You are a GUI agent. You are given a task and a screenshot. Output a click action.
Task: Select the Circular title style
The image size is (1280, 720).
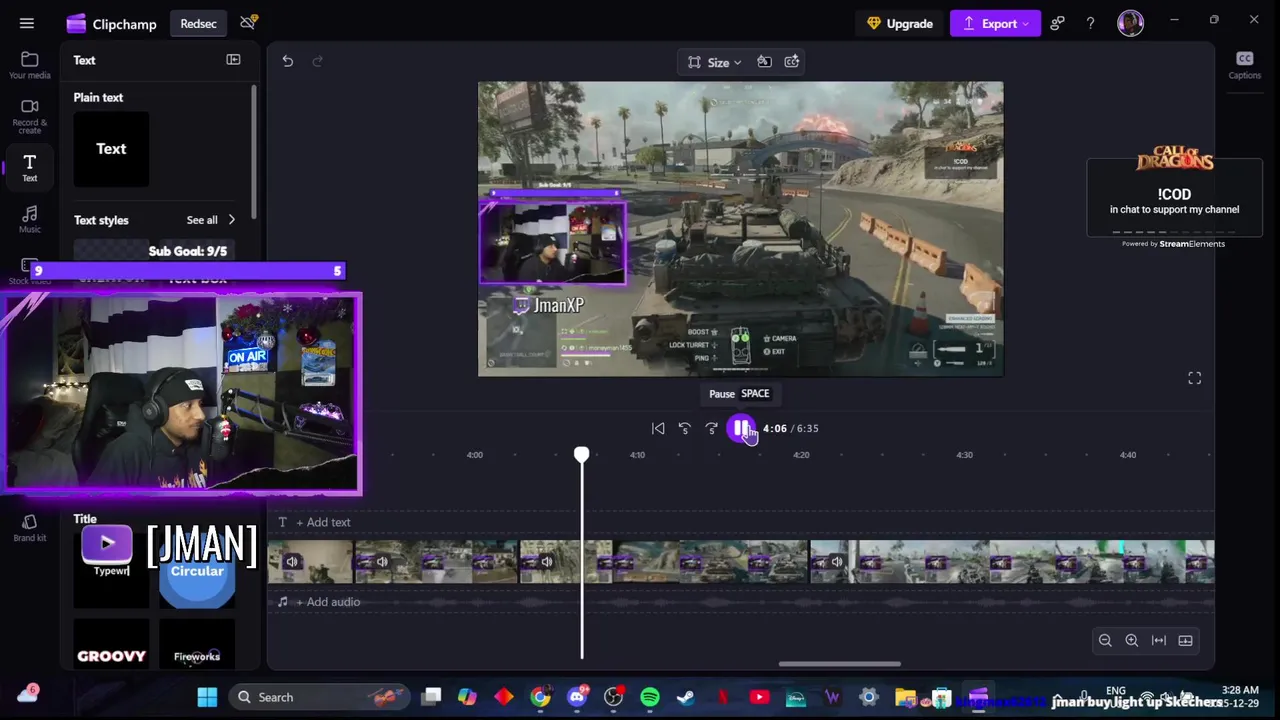point(197,571)
